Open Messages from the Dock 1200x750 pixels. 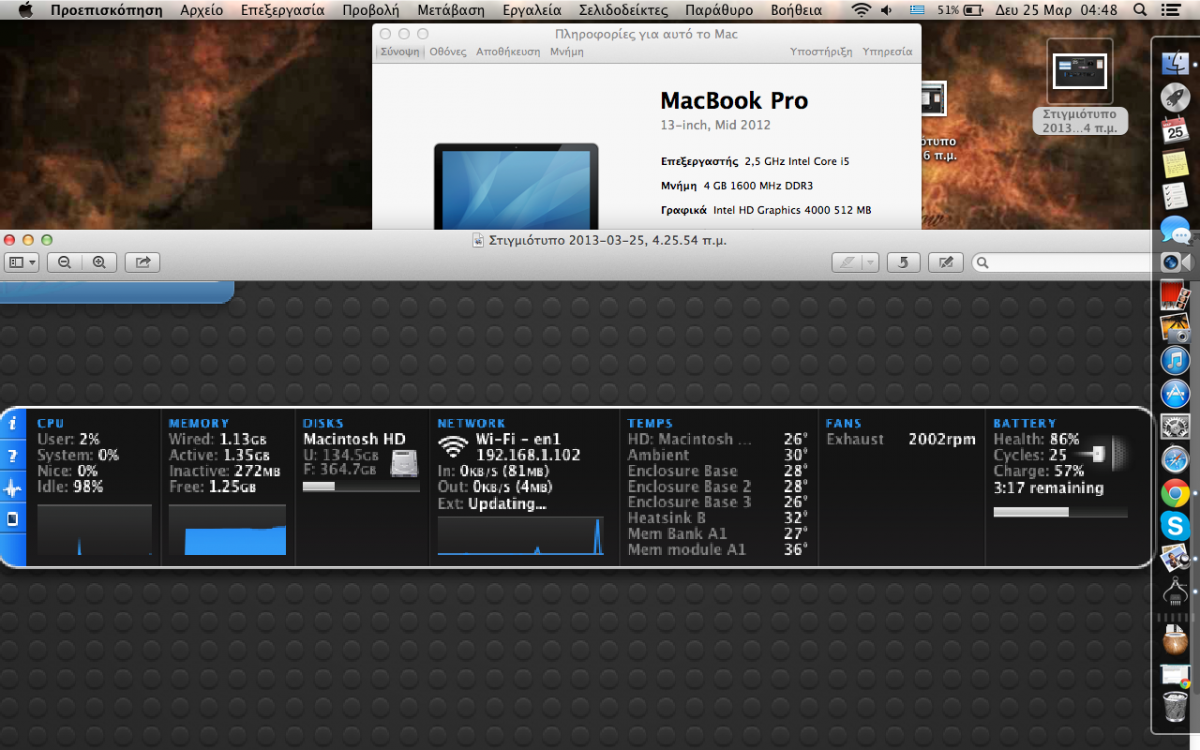1175,229
